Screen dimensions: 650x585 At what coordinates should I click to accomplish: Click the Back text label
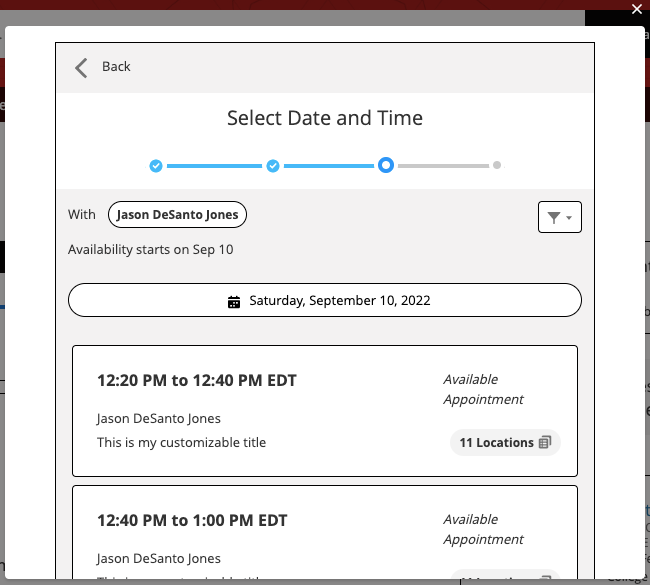tap(116, 67)
